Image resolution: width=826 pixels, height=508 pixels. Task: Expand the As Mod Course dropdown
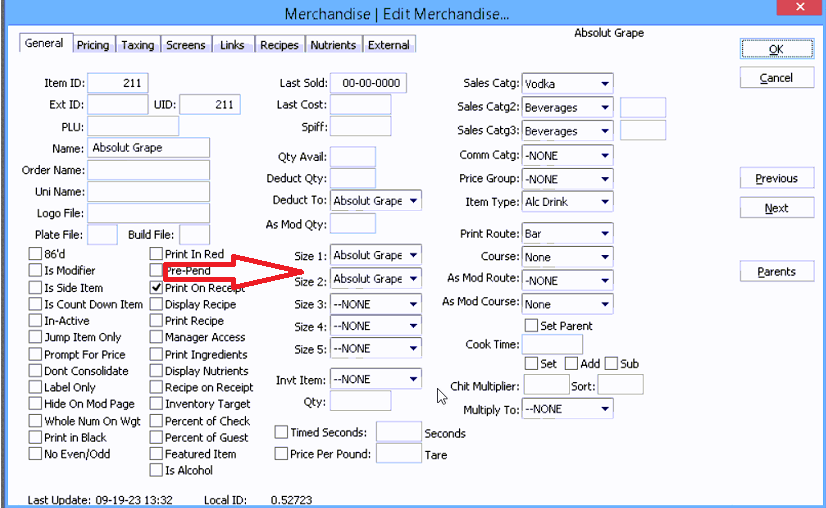[x=567, y=304]
